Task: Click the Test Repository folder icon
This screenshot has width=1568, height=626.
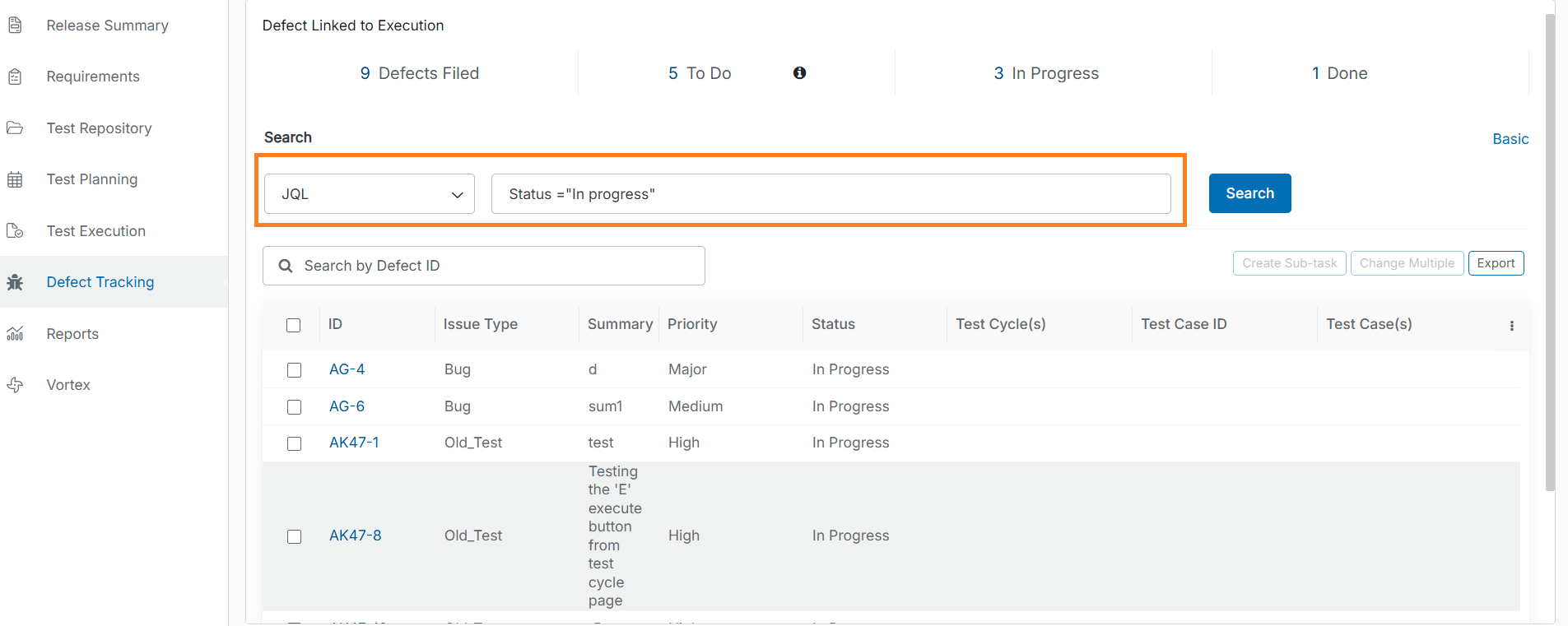Action: point(15,128)
